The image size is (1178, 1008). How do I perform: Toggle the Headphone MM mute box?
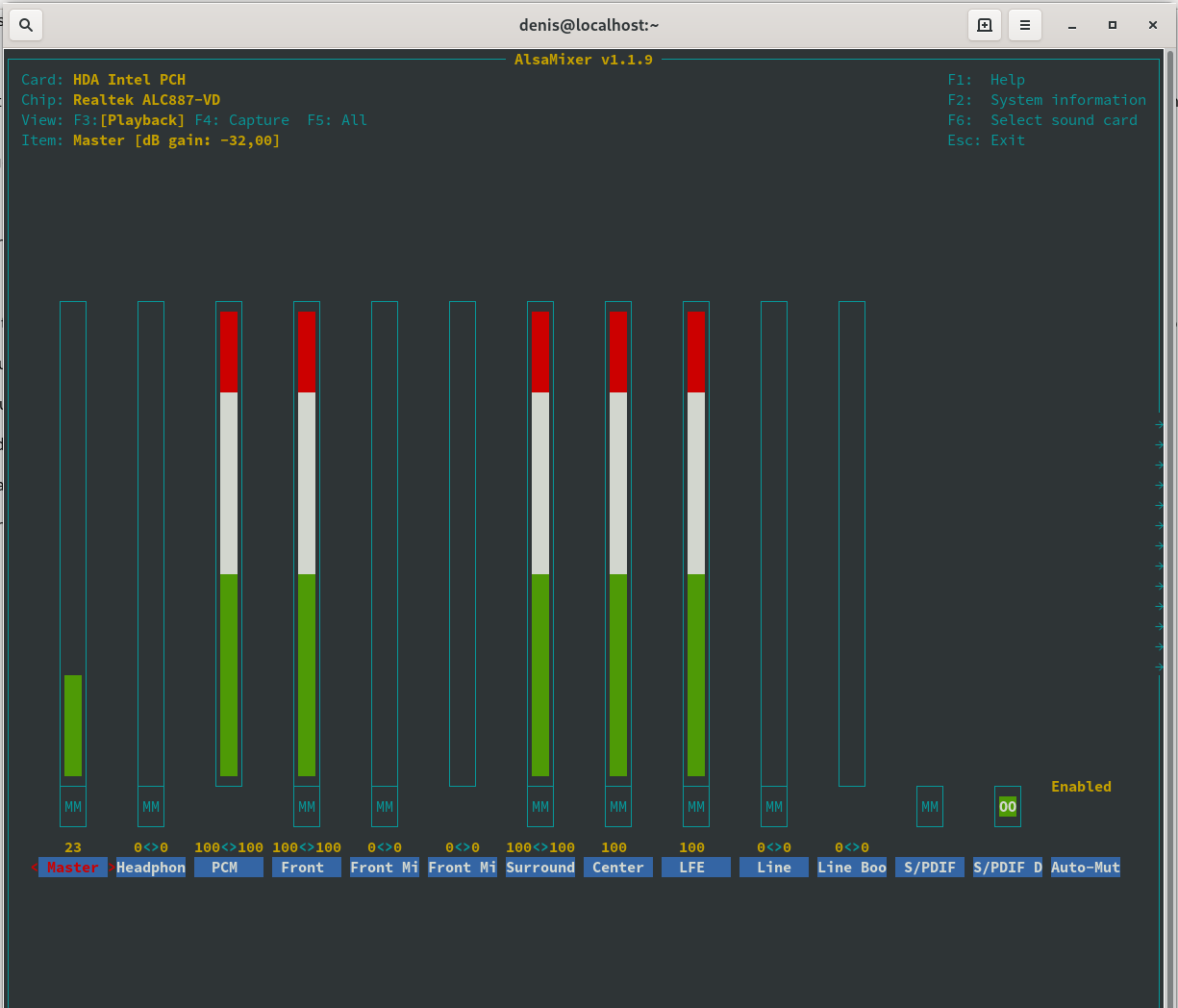pyautogui.click(x=151, y=807)
